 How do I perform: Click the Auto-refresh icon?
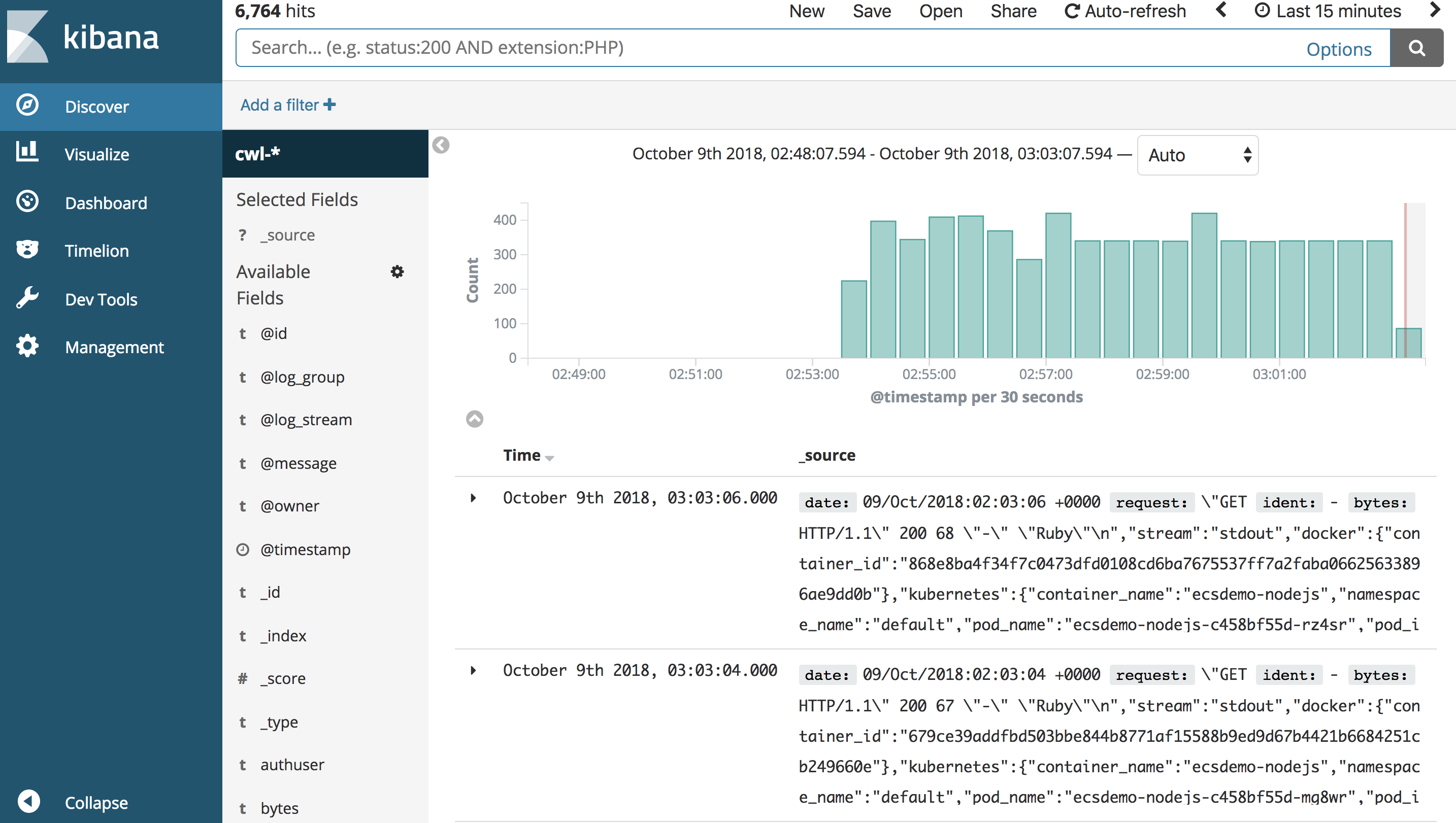pos(1073,11)
